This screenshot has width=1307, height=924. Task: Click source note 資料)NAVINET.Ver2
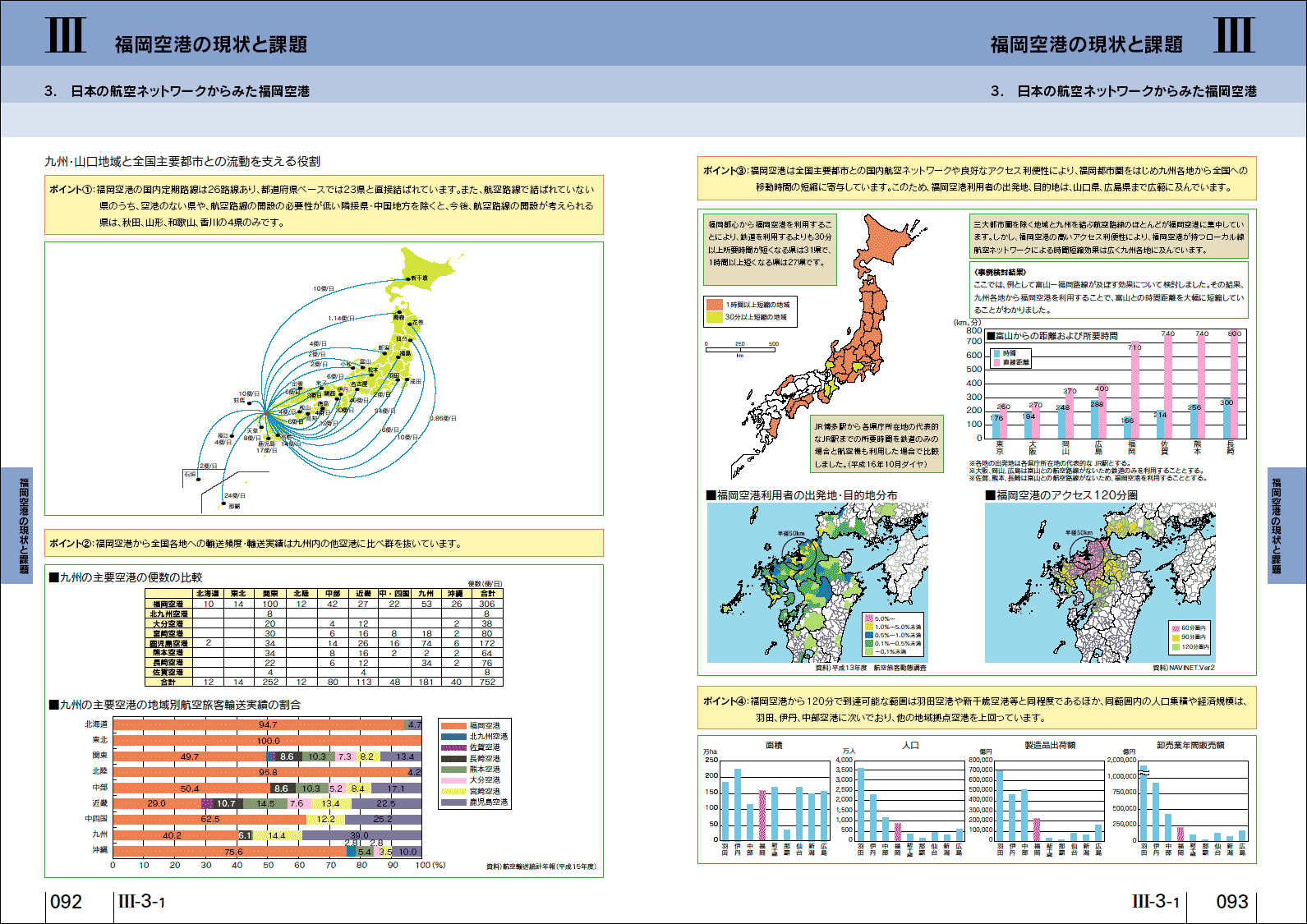coord(1183,668)
